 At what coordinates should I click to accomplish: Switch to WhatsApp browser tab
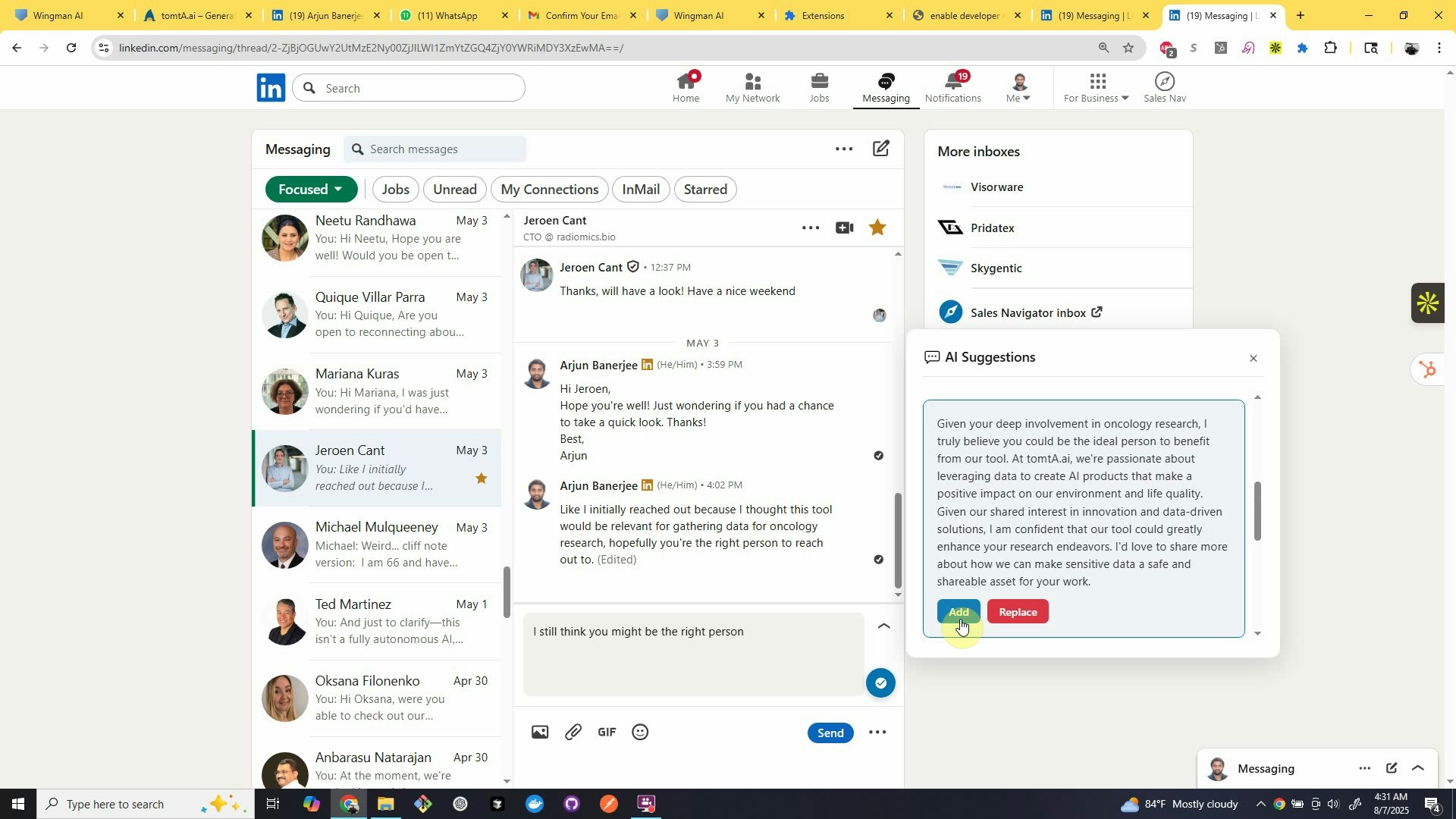click(x=453, y=15)
